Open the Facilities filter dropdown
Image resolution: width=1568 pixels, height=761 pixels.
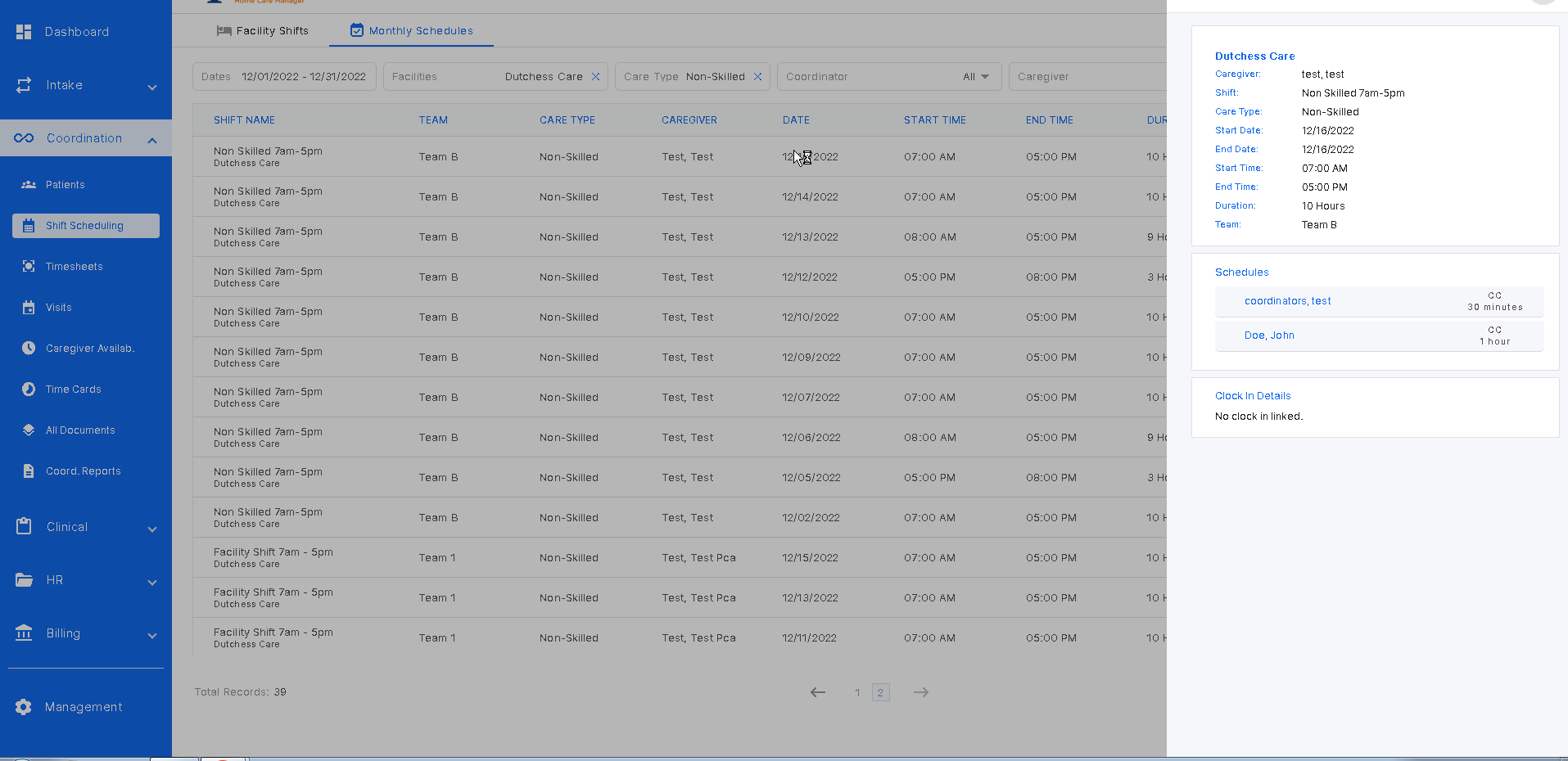coord(495,77)
